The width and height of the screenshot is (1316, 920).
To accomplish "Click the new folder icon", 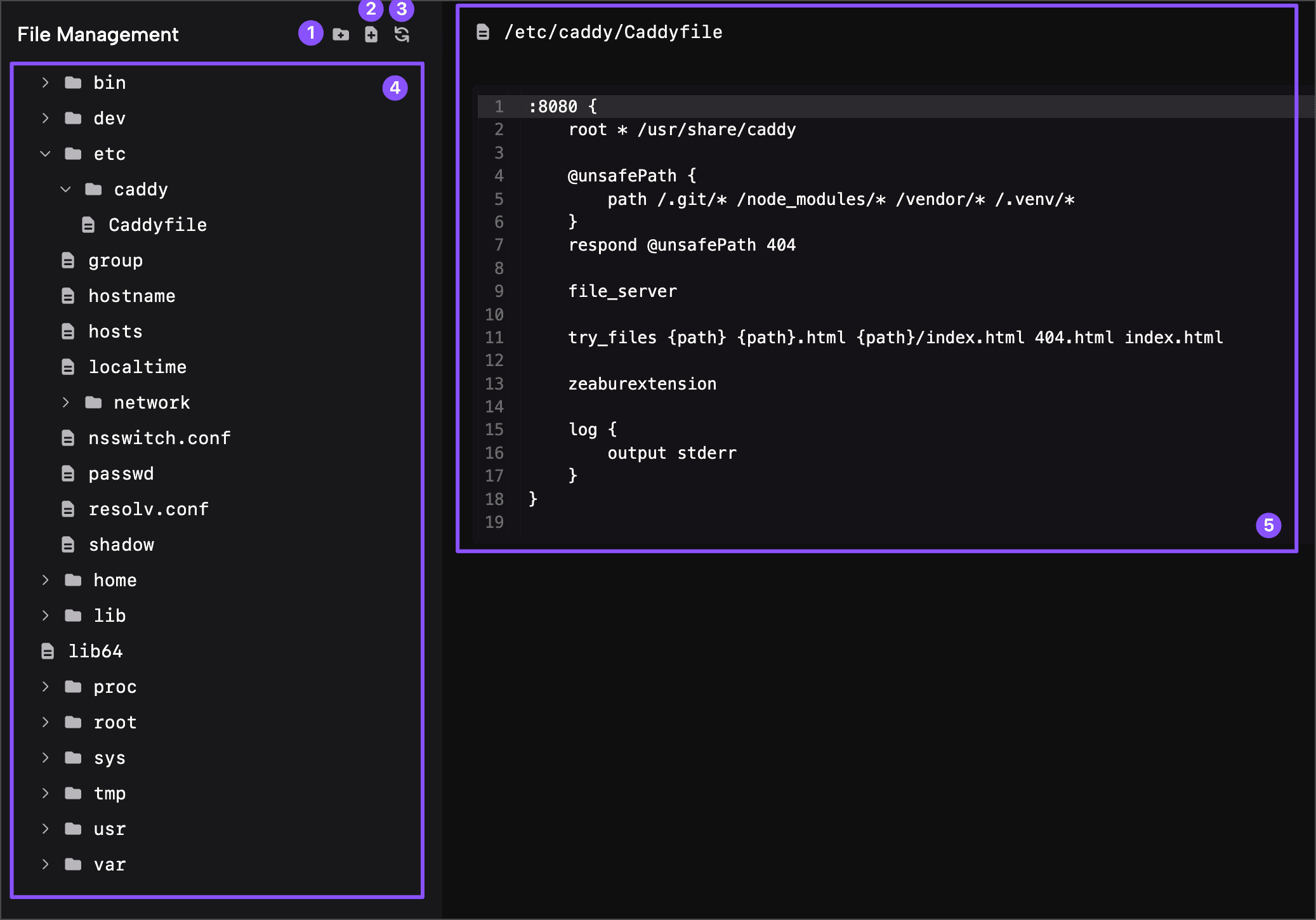I will coord(341,34).
